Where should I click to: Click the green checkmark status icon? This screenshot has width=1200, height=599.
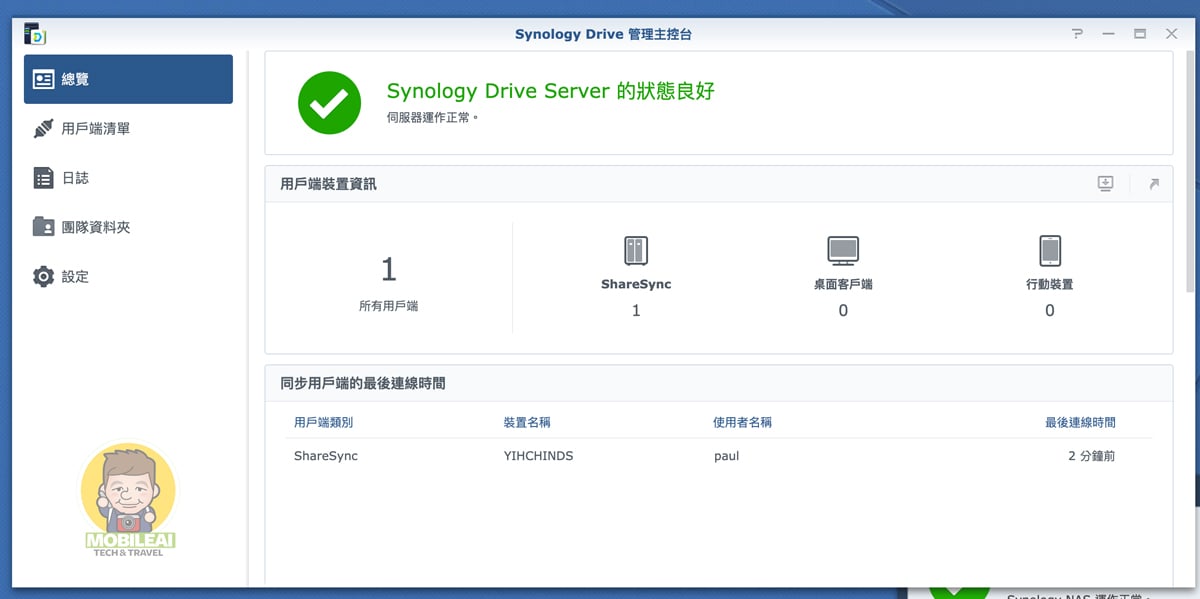(x=329, y=102)
